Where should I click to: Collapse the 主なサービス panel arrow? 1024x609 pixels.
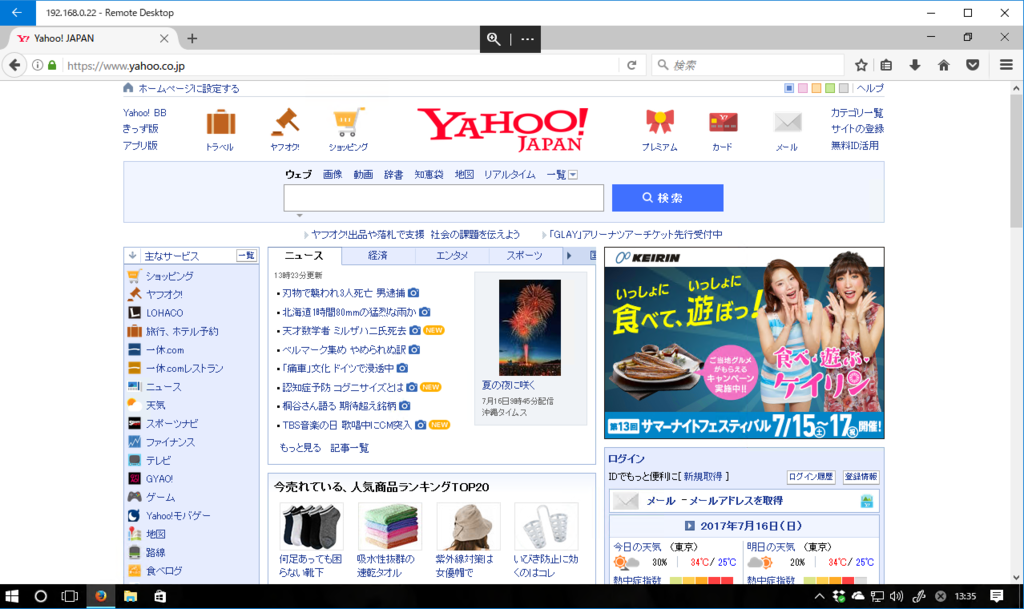[133, 256]
